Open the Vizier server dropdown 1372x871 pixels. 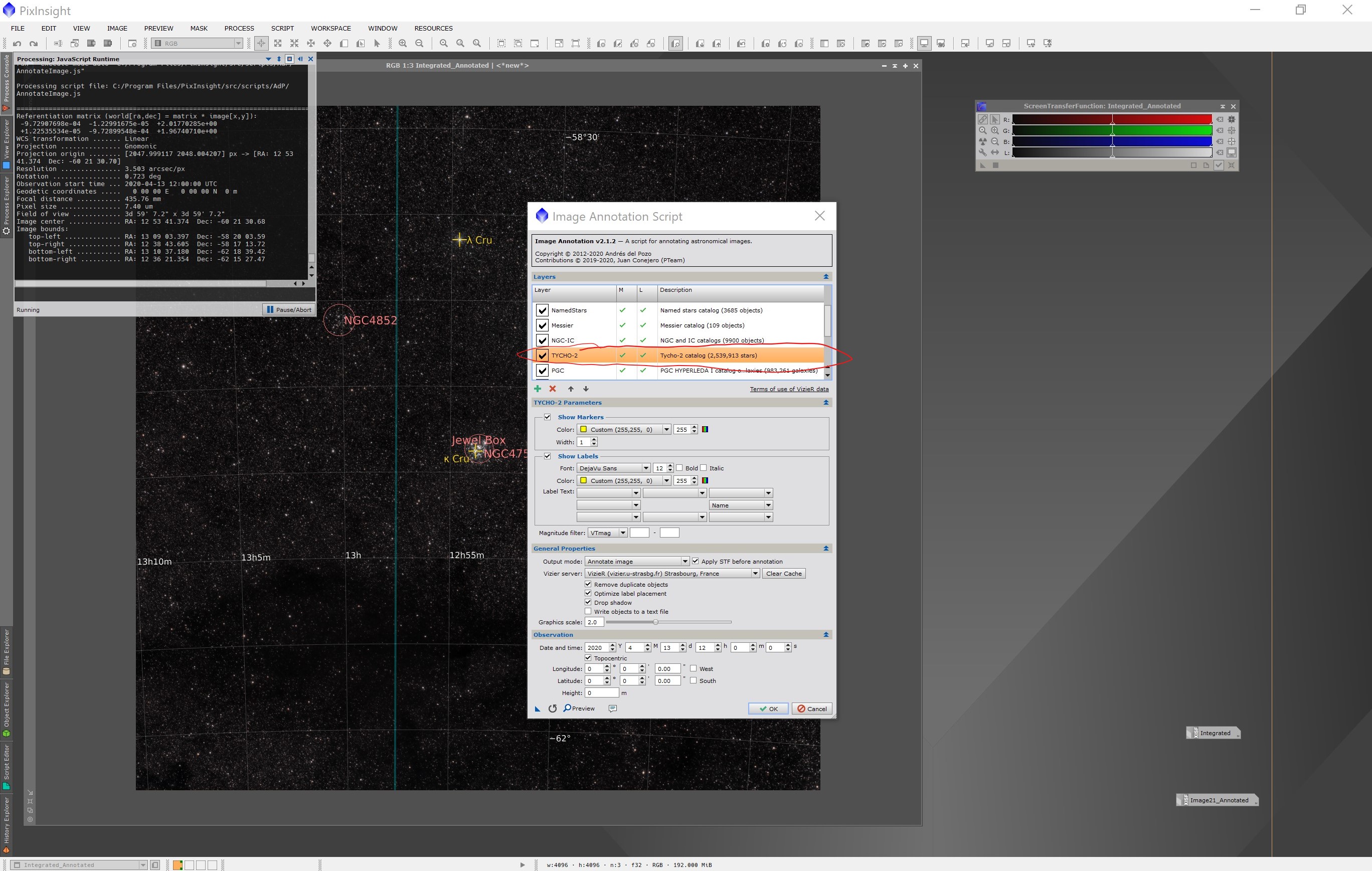point(672,574)
